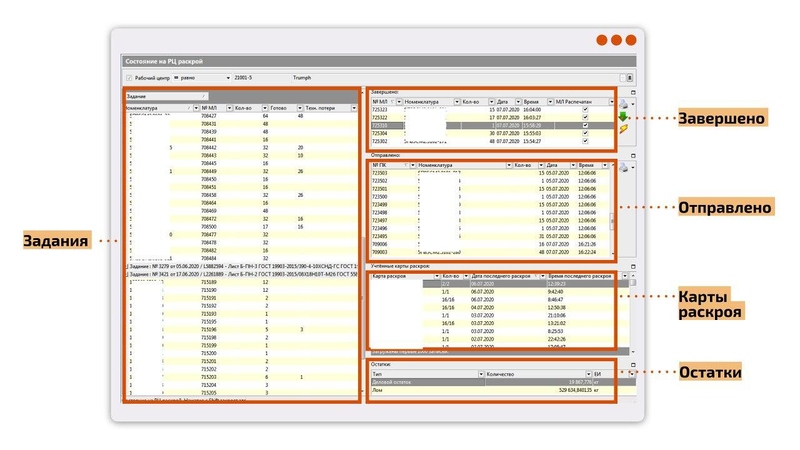The width and height of the screenshot is (800, 450).
Task: Click the green down arrow icon
Action: click(x=623, y=117)
